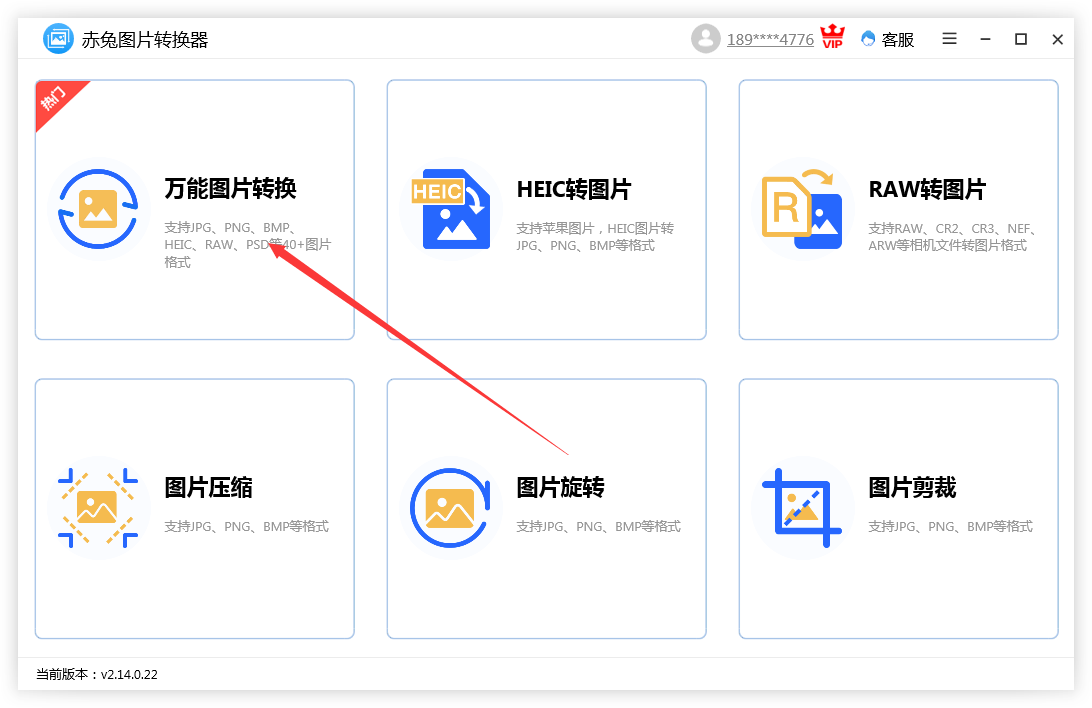Select the RAW转图片 title
Screen dimensions: 1092x708
tap(927, 189)
